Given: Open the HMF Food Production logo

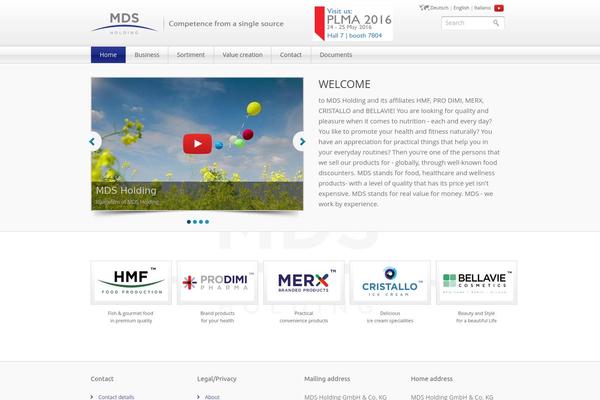Looking at the screenshot, I should click(x=131, y=282).
